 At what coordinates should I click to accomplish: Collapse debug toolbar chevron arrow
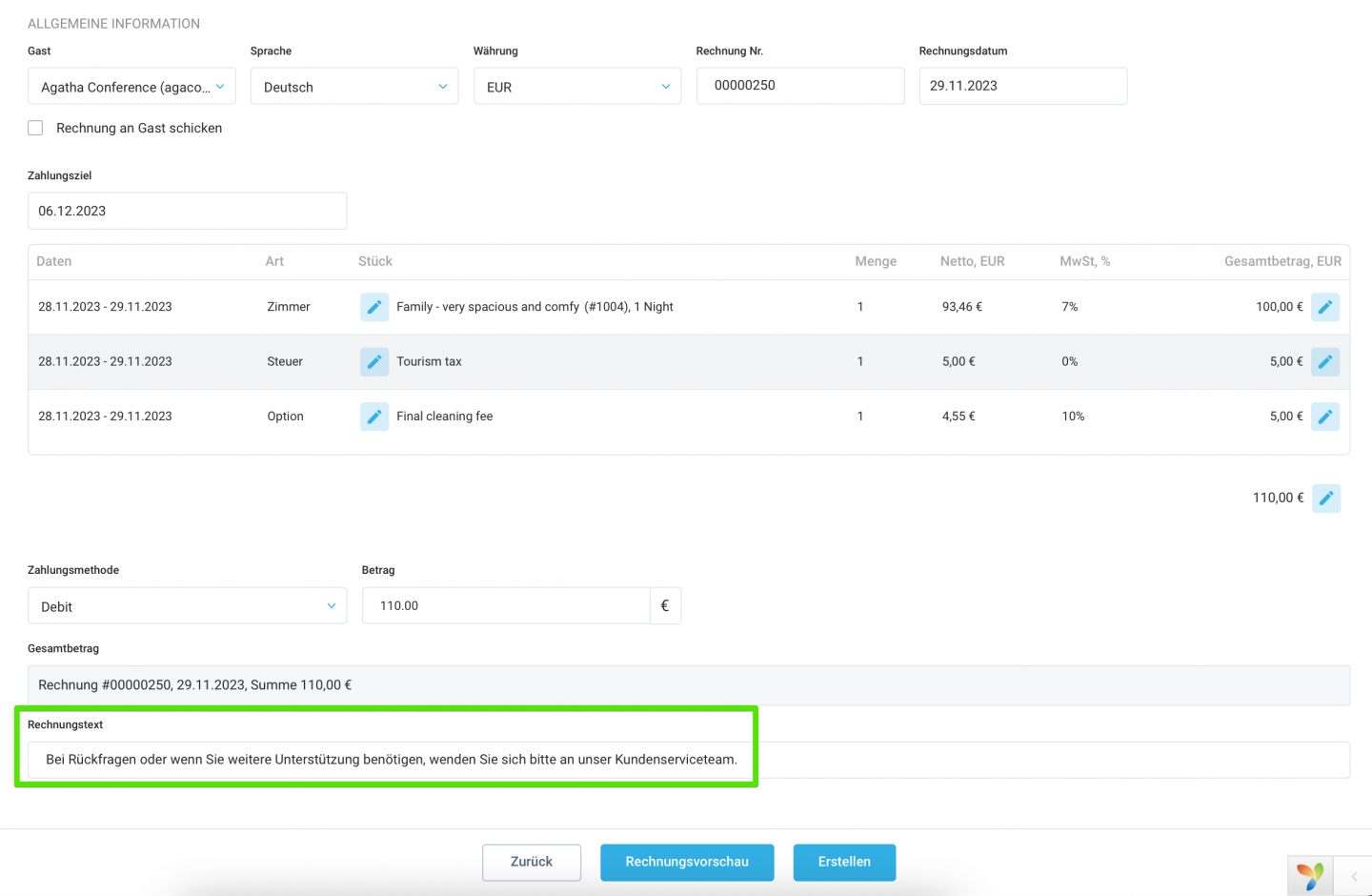pos(1354,876)
